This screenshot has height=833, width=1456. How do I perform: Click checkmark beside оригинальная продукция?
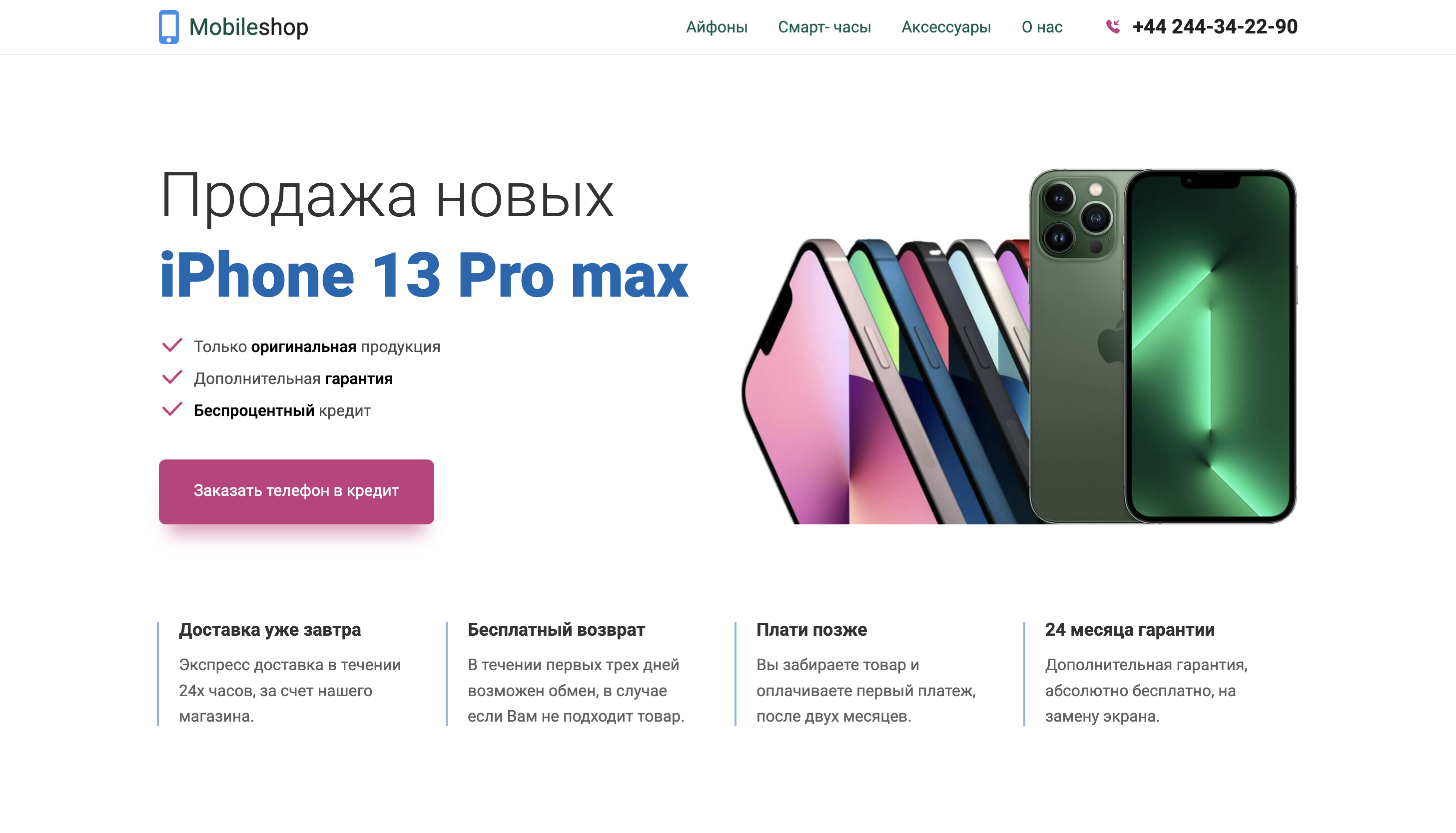tap(172, 346)
